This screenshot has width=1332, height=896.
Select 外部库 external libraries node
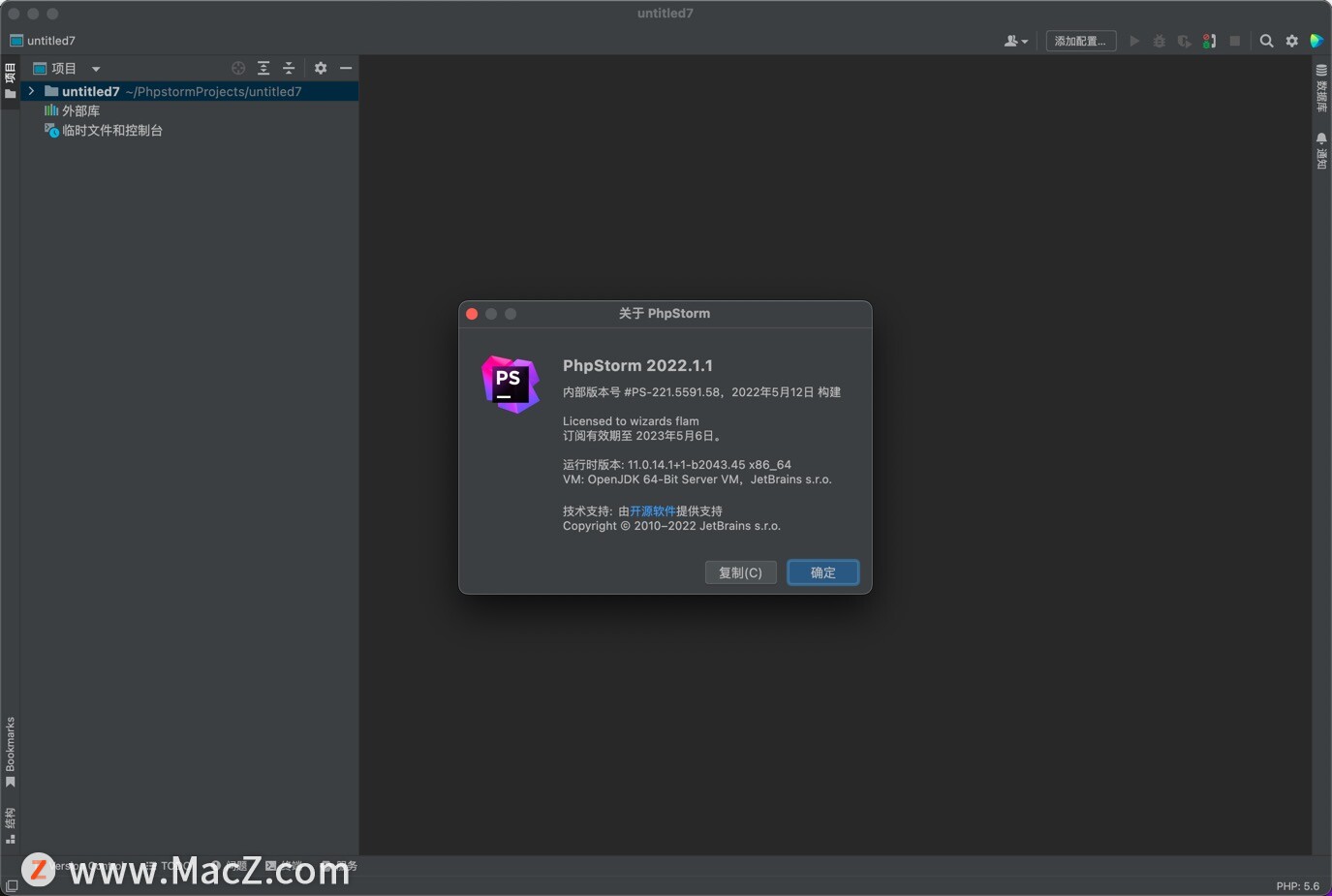click(x=72, y=110)
